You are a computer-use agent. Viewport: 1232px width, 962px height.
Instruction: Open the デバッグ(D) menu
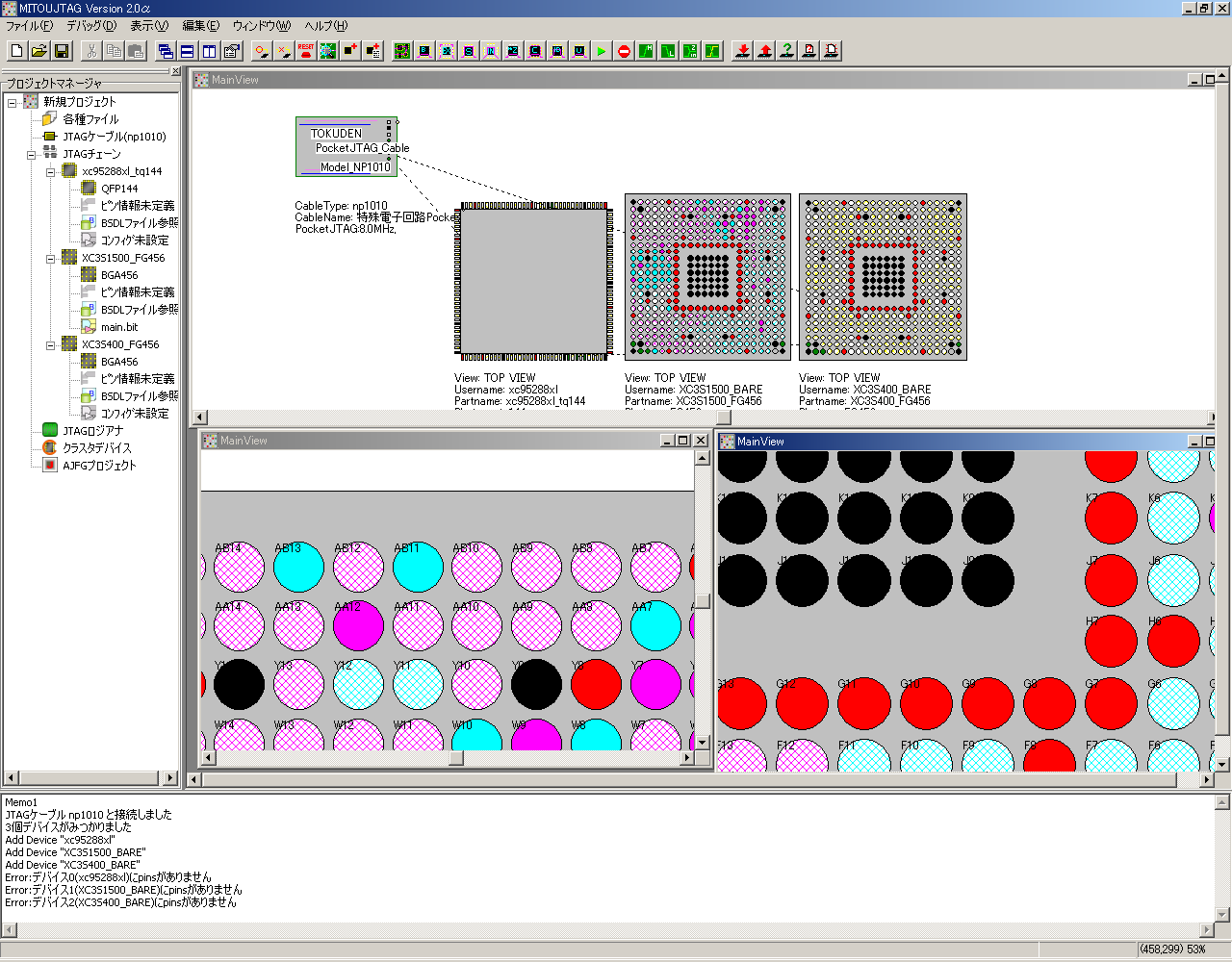tap(90, 26)
